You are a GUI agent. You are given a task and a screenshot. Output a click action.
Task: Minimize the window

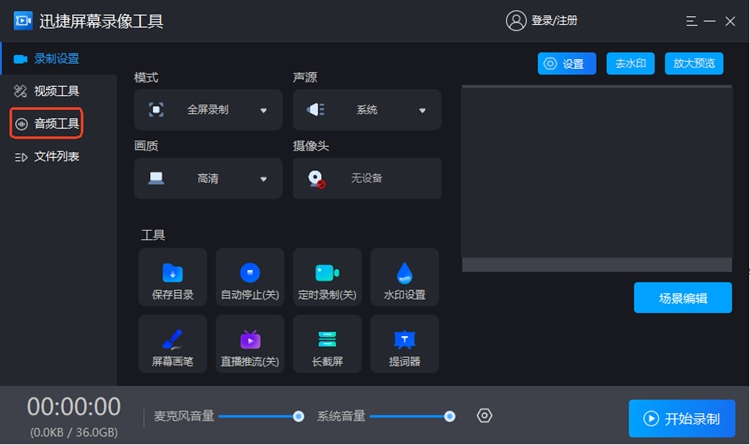coord(710,21)
